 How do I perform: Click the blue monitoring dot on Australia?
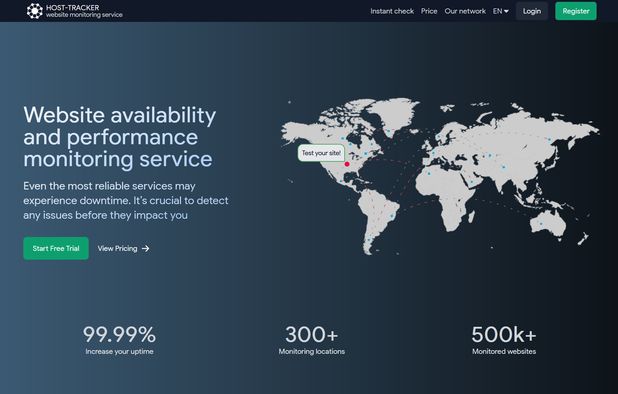[x=541, y=224]
